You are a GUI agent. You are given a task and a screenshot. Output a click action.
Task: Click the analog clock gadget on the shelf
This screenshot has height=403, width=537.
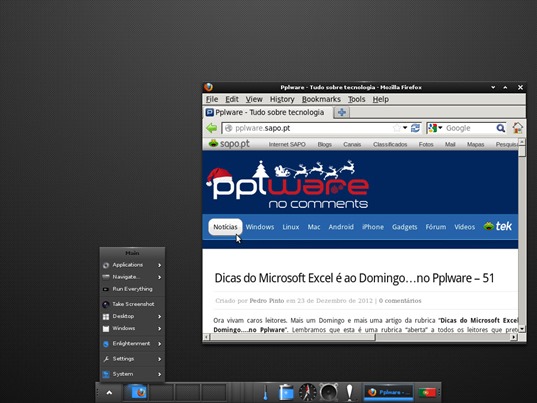308,392
